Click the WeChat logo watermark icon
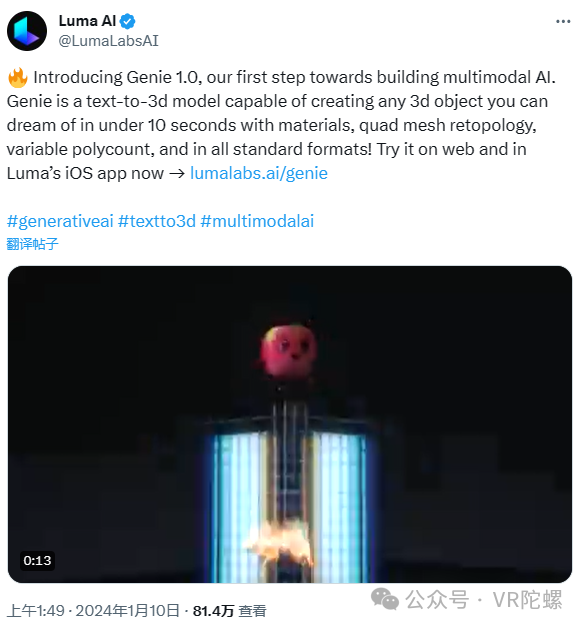587x630 pixels. point(385,599)
